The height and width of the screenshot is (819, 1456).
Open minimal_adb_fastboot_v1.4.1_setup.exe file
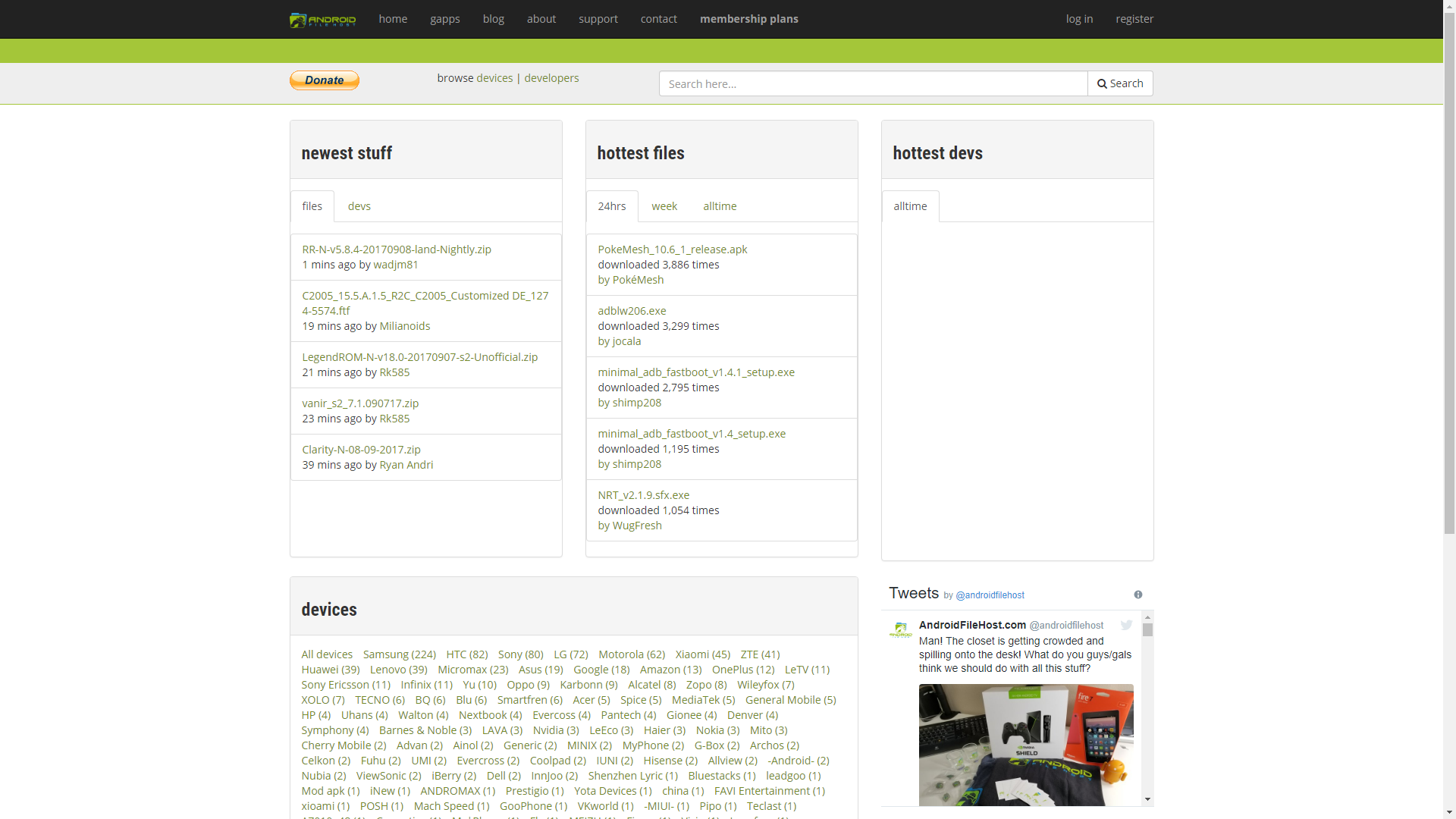[696, 372]
